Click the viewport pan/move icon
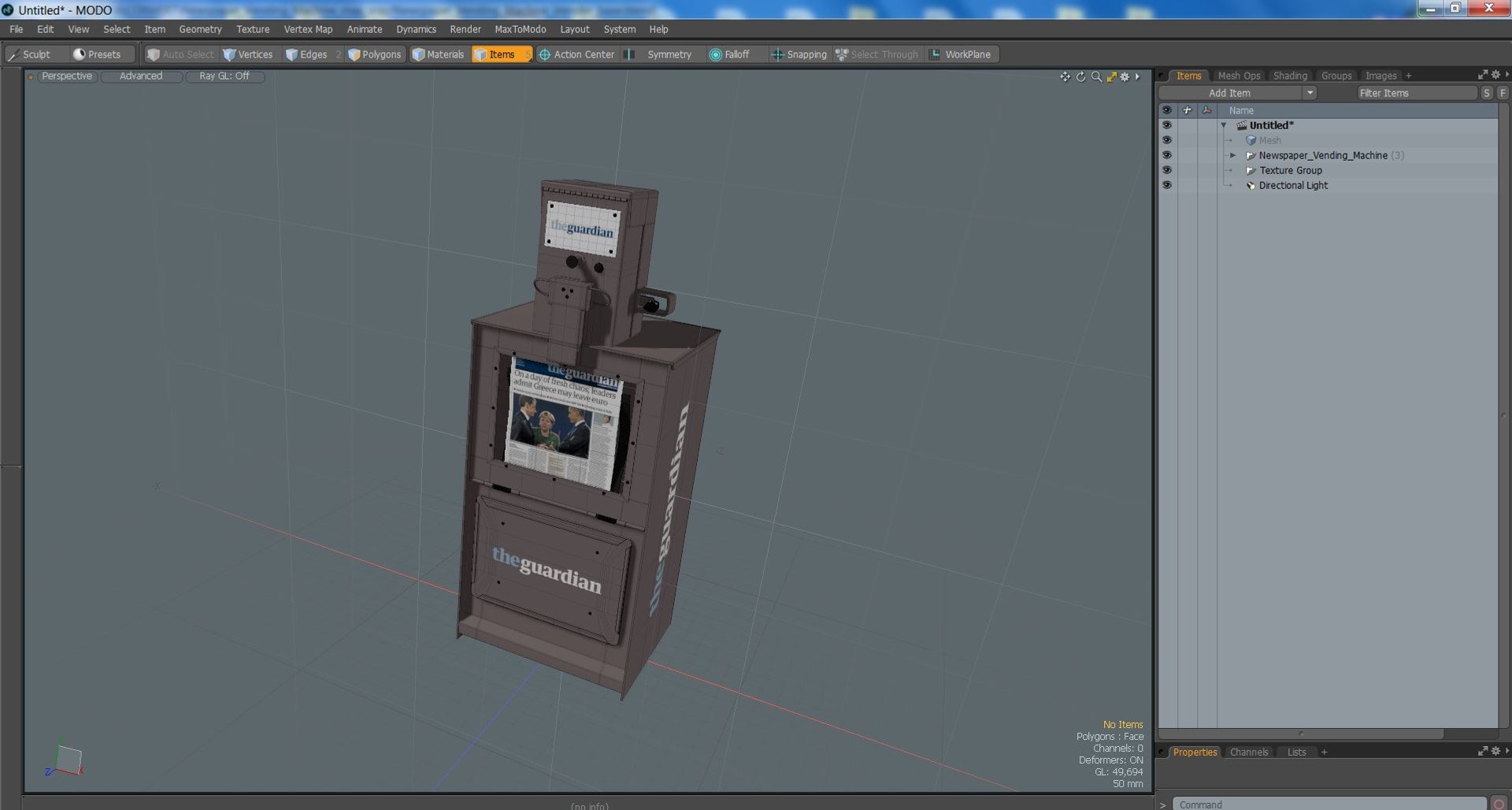 [x=1065, y=76]
